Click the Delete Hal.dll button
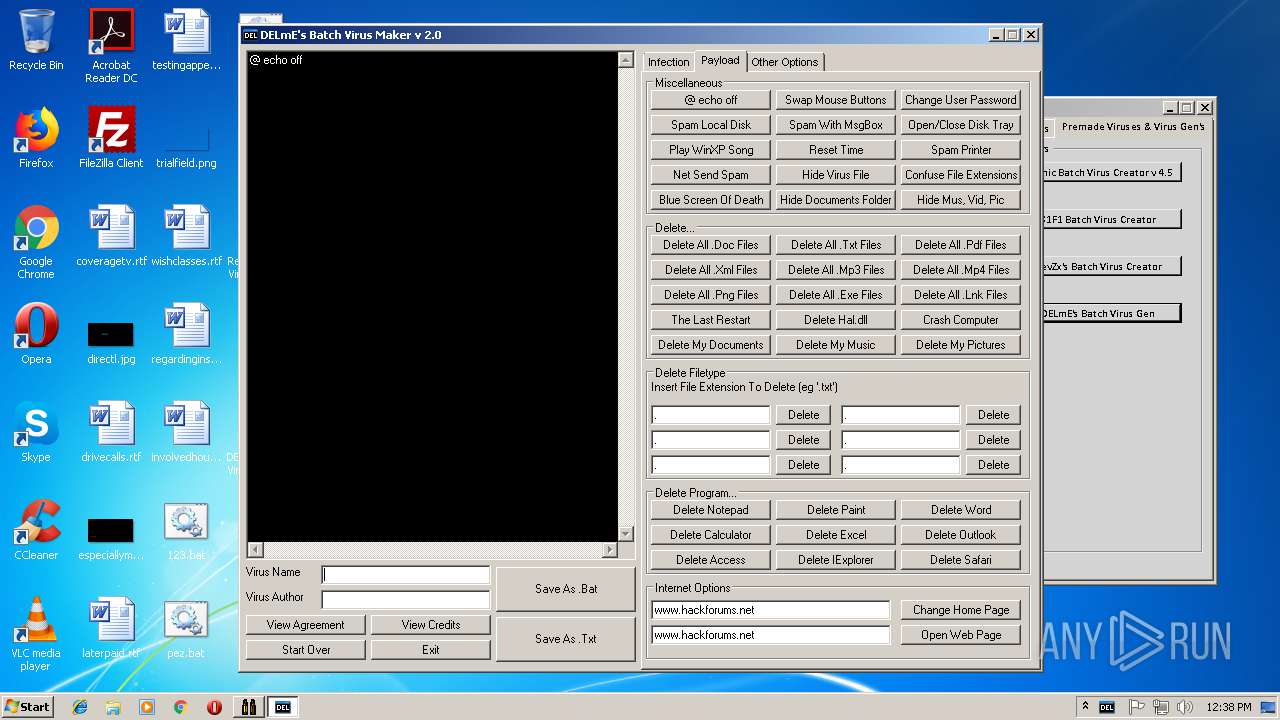The width and height of the screenshot is (1280, 720). (836, 320)
